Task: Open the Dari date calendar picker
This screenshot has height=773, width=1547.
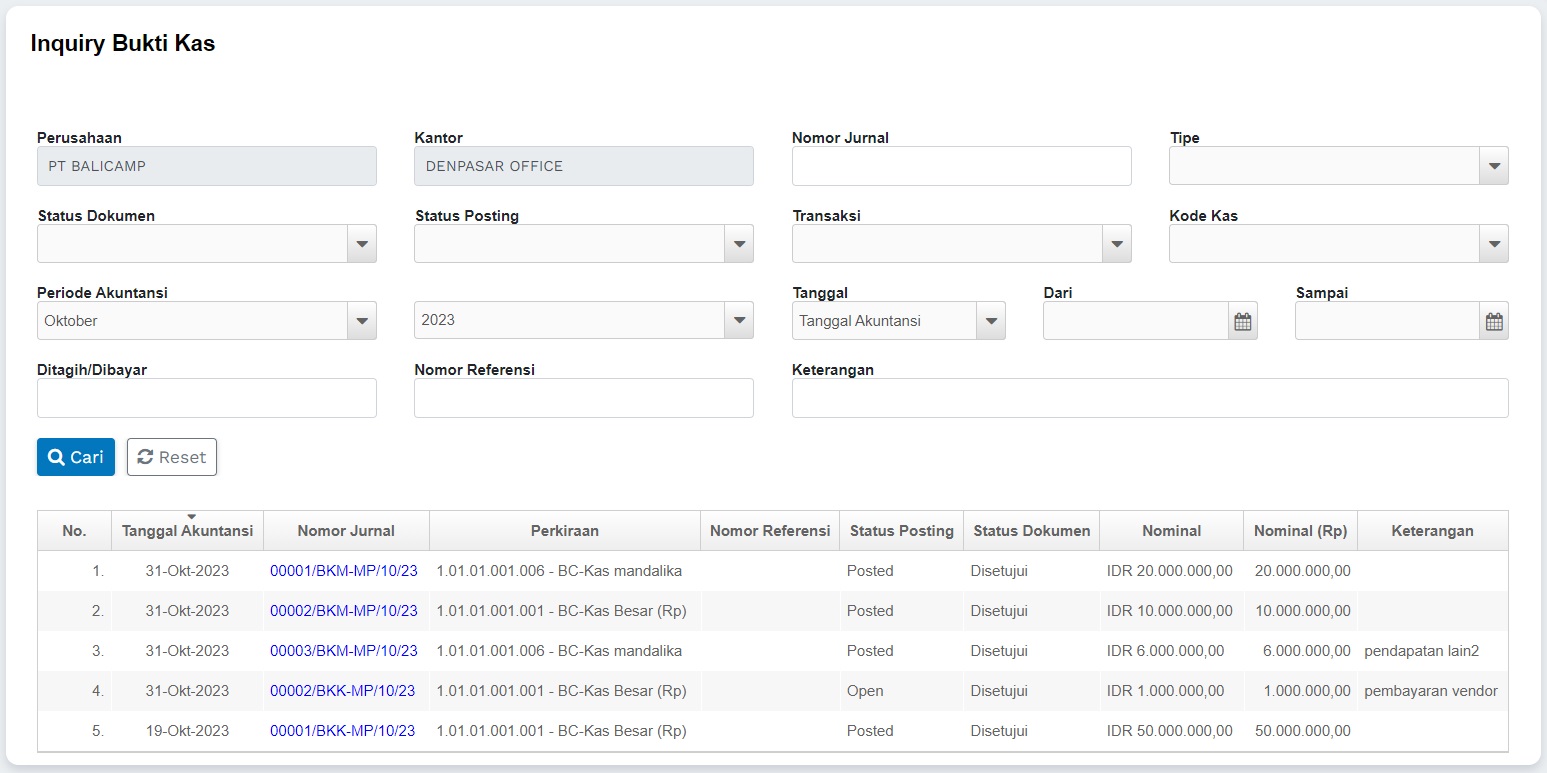Action: (1242, 321)
